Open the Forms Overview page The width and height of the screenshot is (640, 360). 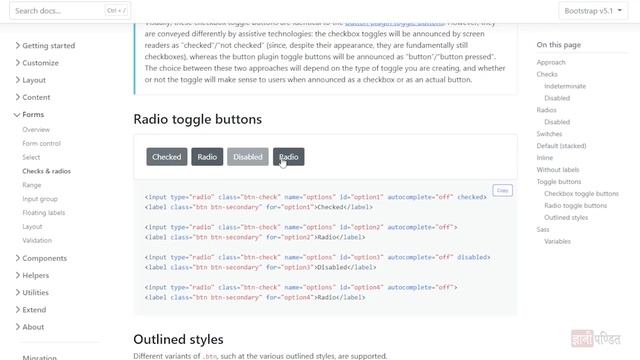tap(36, 130)
